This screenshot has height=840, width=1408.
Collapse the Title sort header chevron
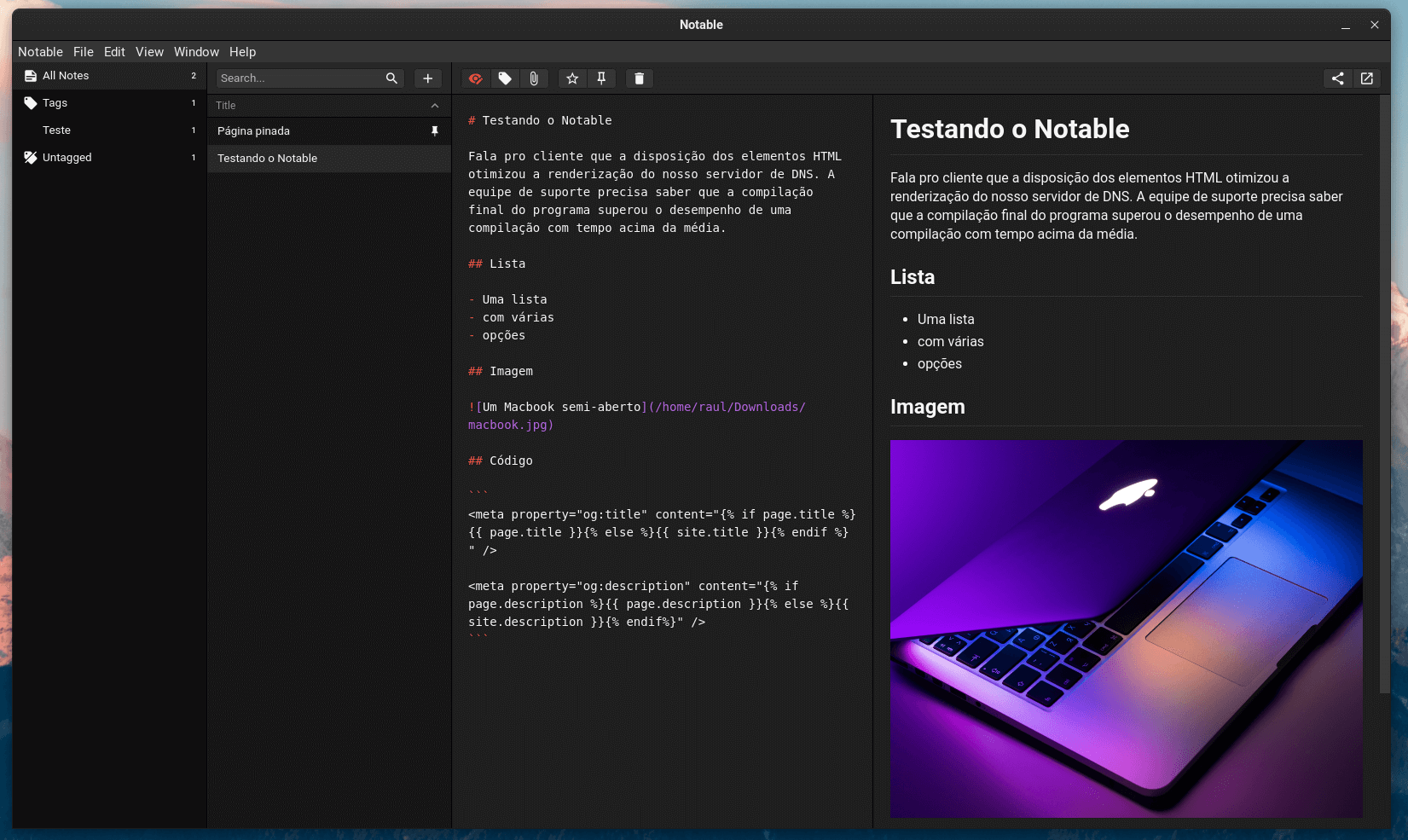(x=435, y=105)
